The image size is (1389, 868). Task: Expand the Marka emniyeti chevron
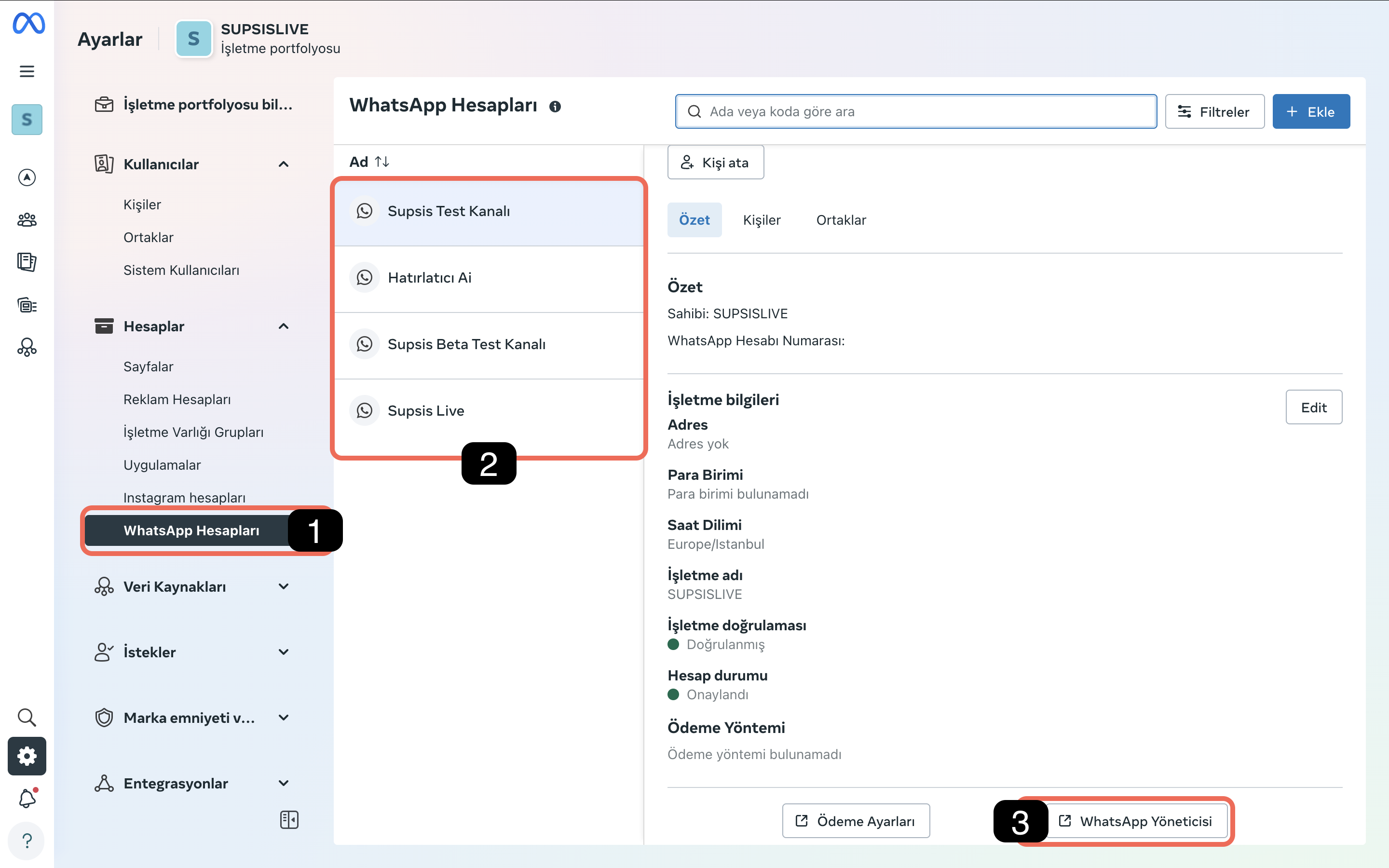click(284, 718)
